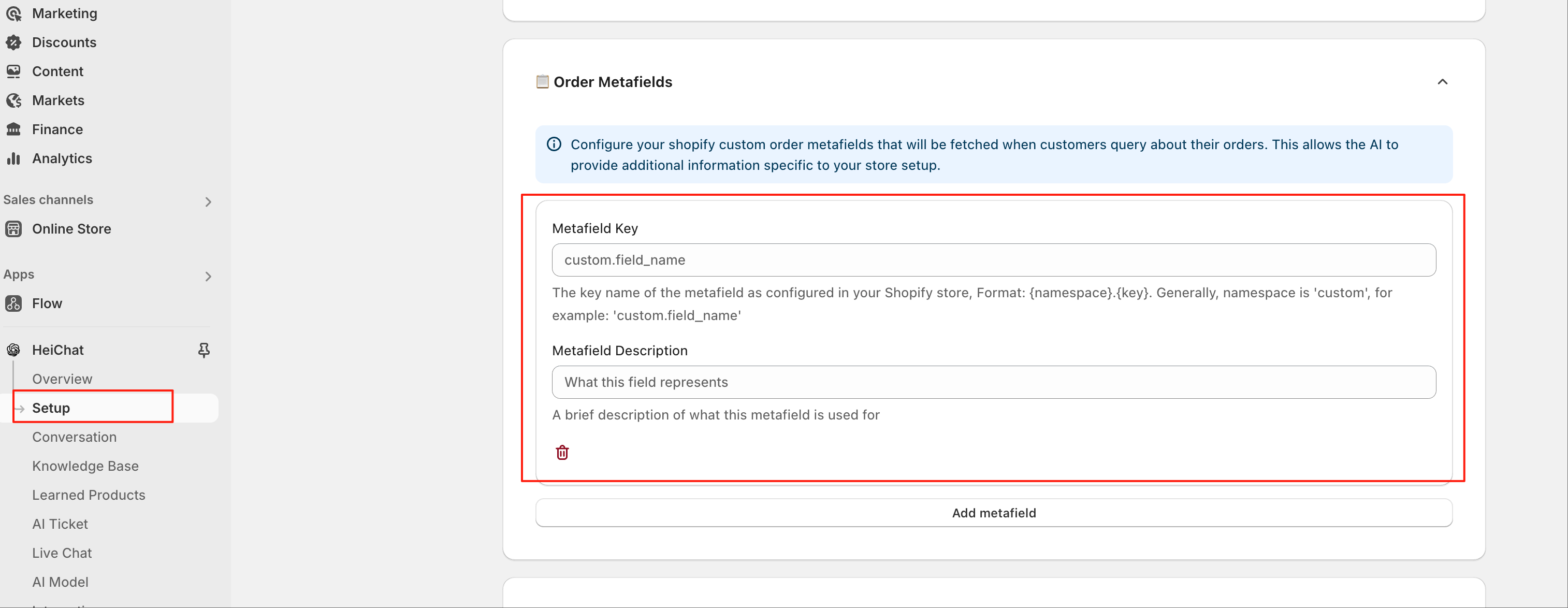Delete the metafield with trash icon
The height and width of the screenshot is (608, 1568).
click(562, 453)
